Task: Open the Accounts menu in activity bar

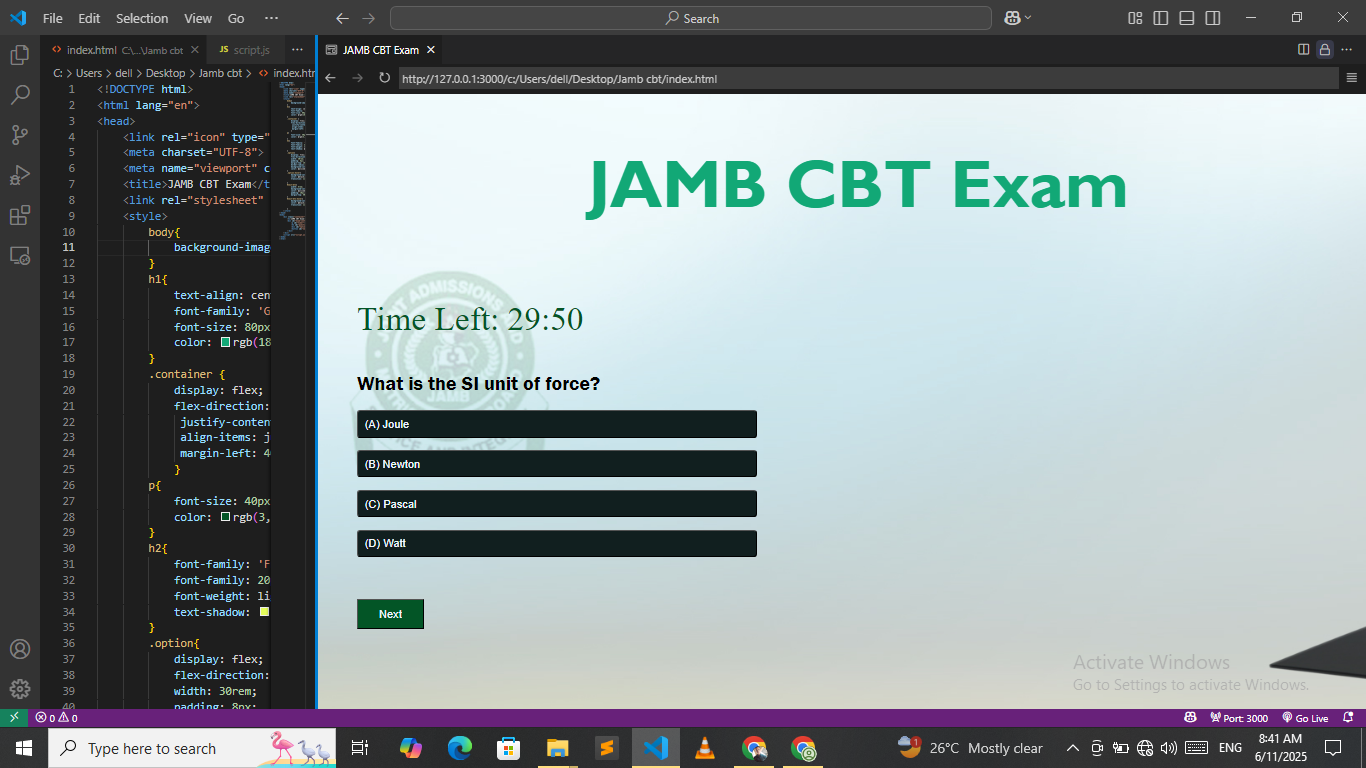Action: 20,649
